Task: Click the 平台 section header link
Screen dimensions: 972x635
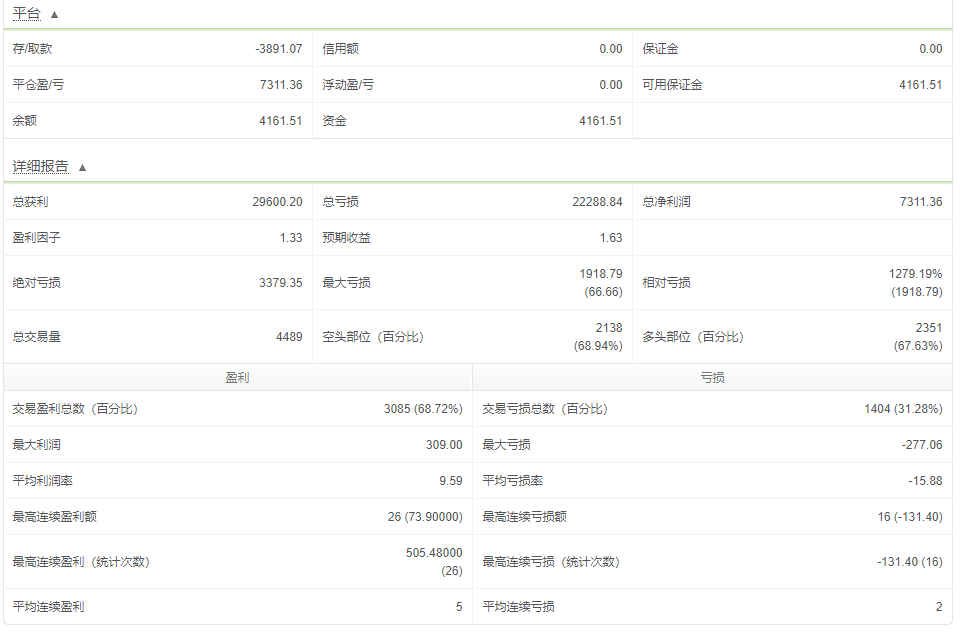Action: [27, 14]
